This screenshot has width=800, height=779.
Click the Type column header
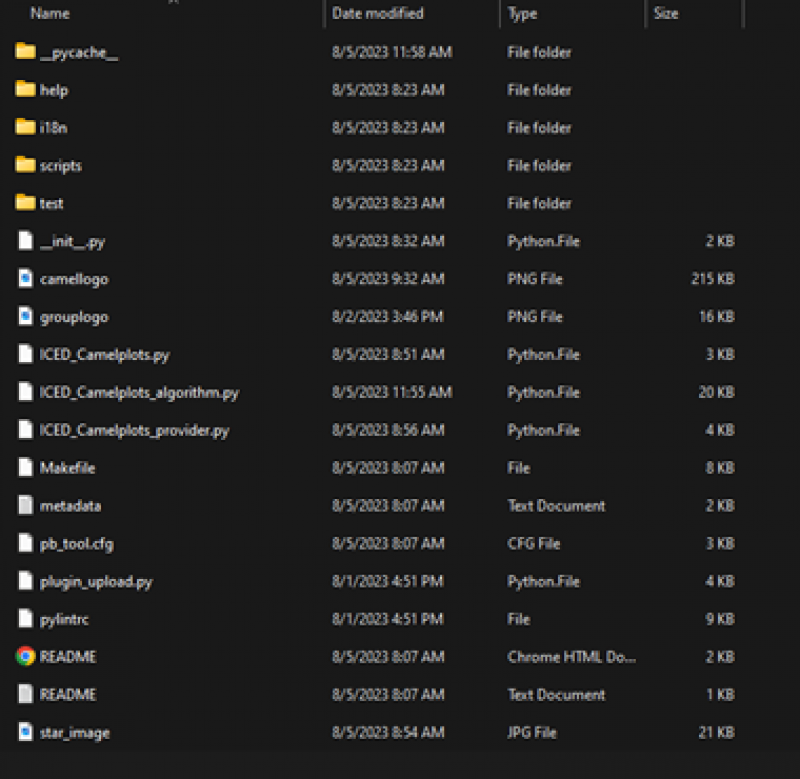pos(522,14)
